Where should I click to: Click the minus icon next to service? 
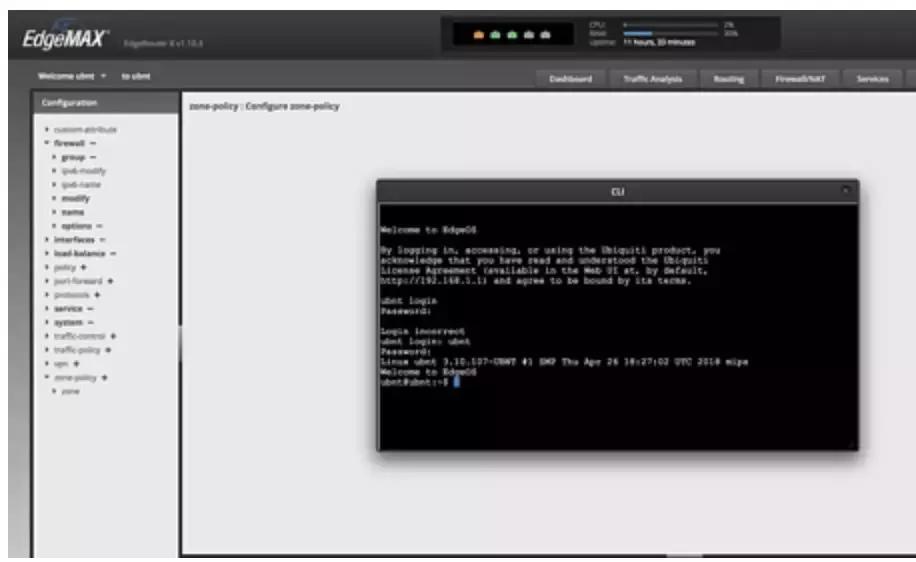90,308
